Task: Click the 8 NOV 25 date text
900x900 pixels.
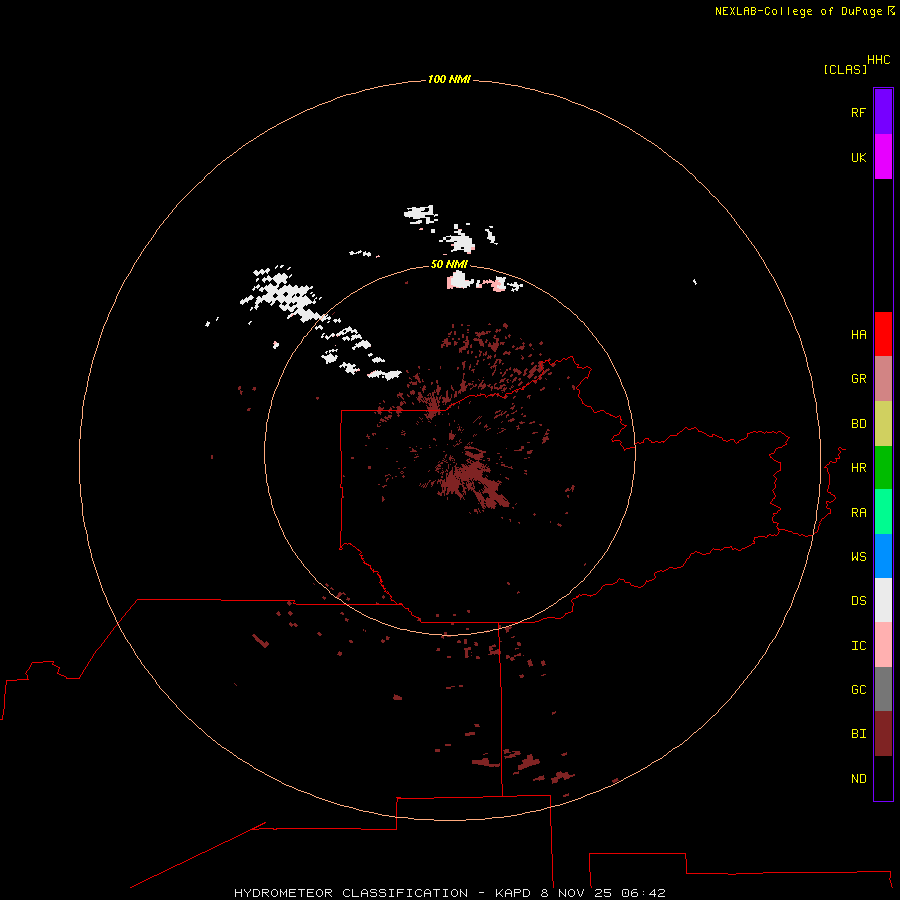Action: tap(576, 893)
